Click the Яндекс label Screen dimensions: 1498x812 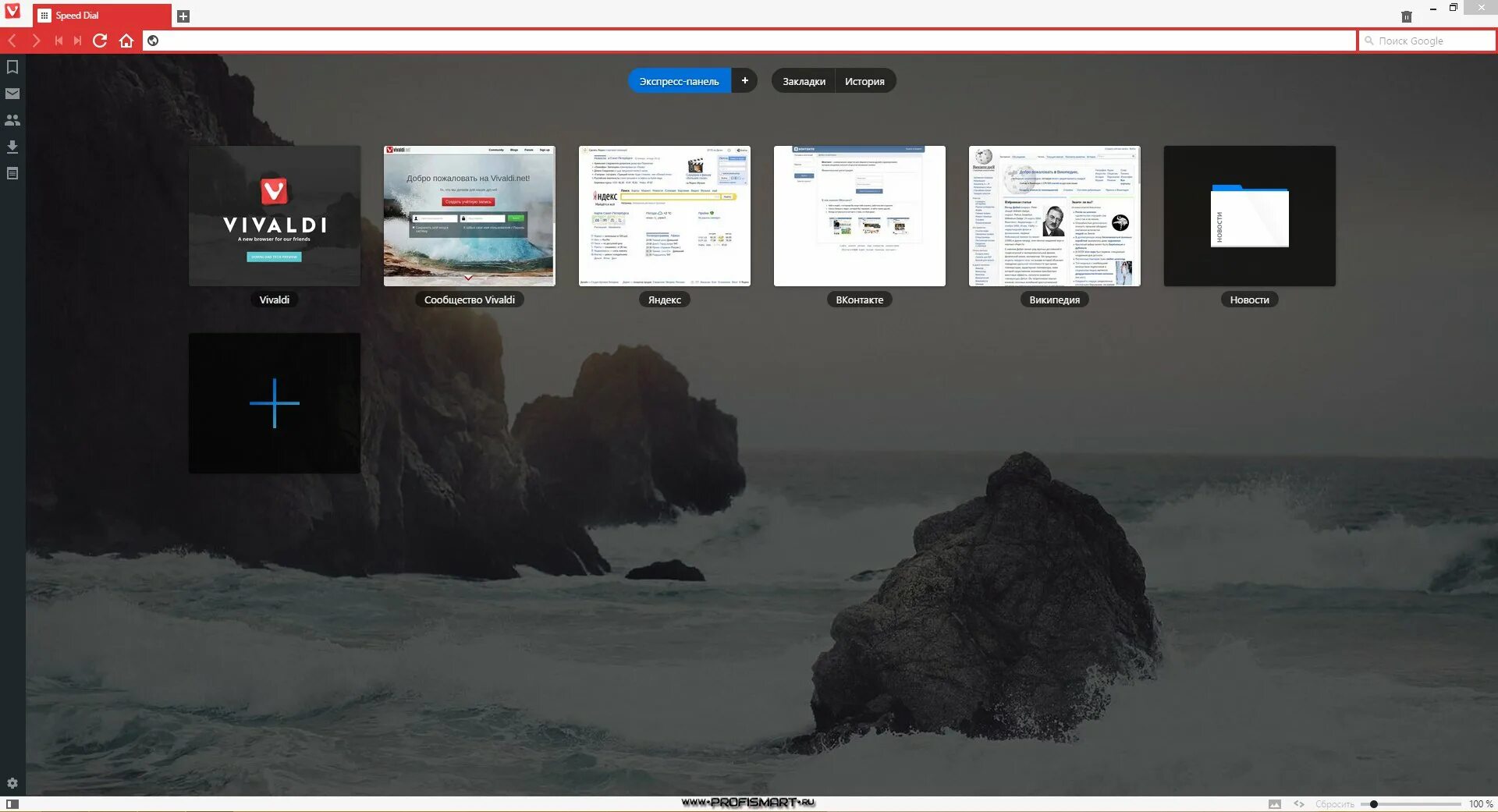click(x=665, y=300)
